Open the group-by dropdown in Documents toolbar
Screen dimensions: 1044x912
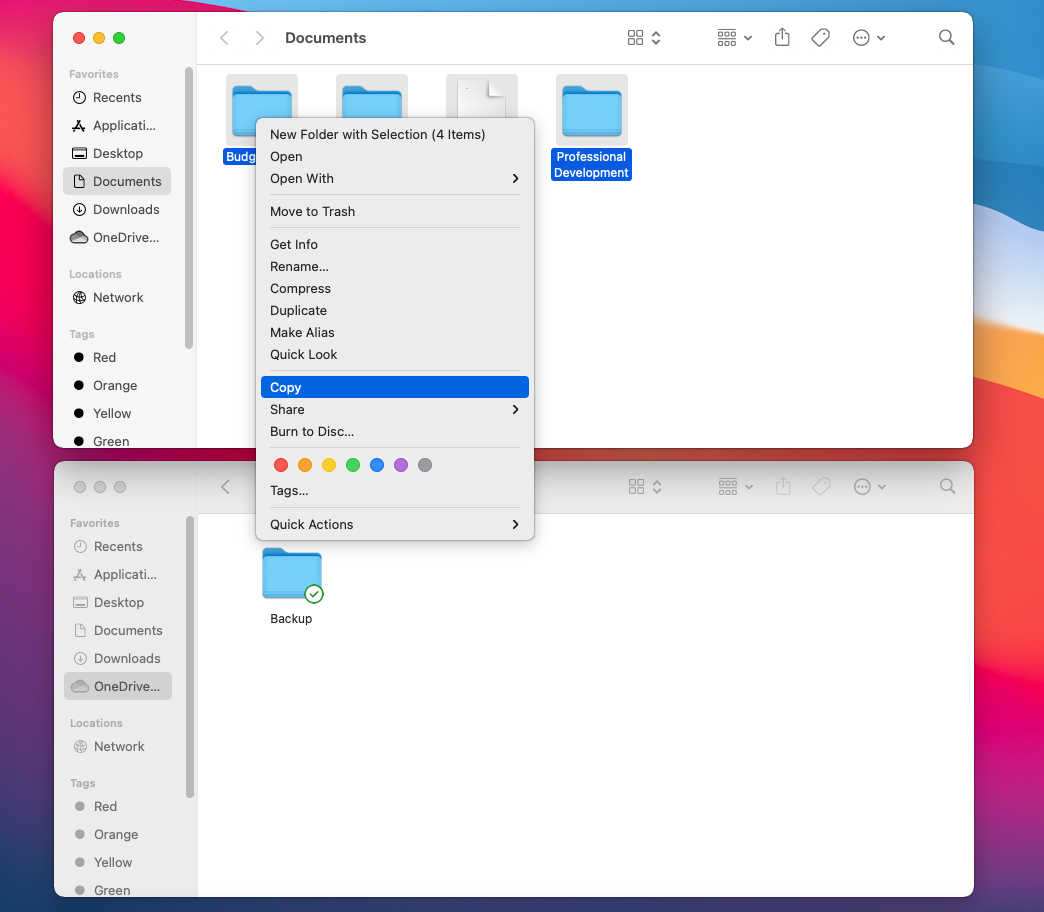[735, 38]
